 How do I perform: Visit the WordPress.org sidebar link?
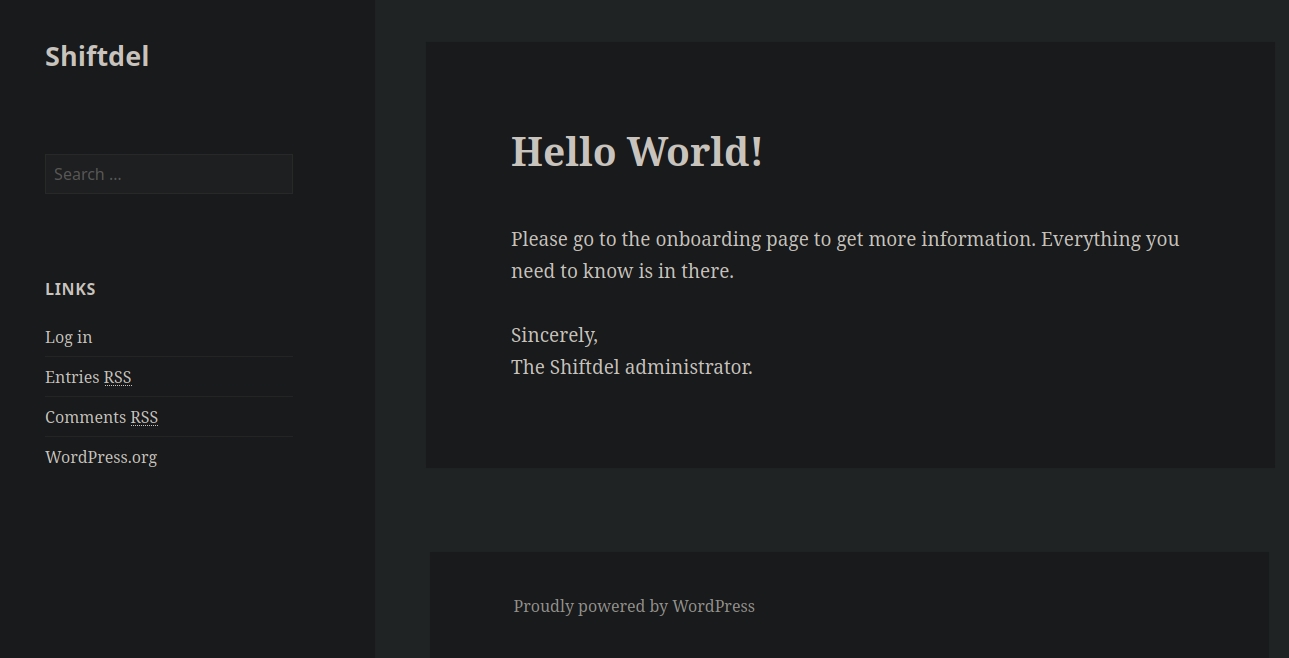(x=101, y=457)
